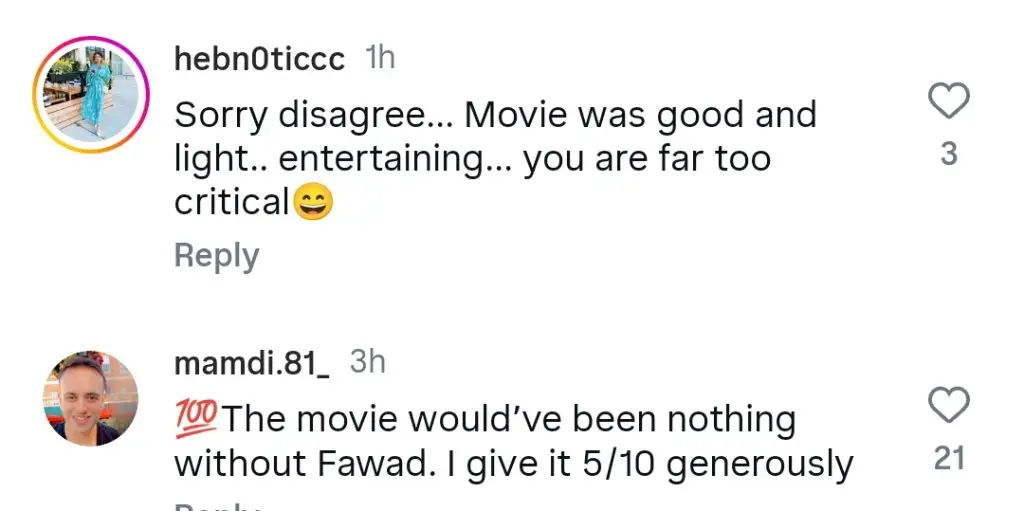Viewport: 1024px width, 511px height.
Task: View mamdi.81_'s profile picture
Action: [x=92, y=398]
